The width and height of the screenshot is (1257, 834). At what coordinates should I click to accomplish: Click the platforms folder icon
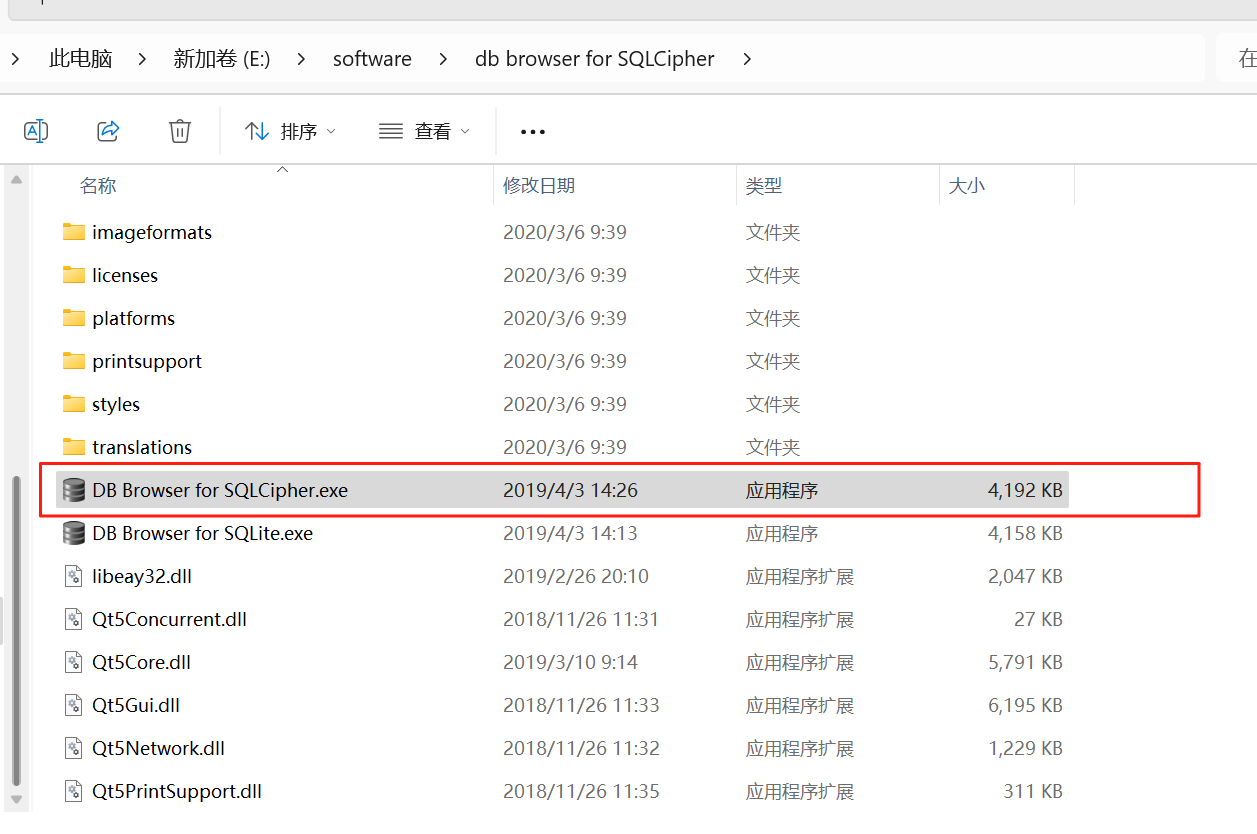(x=74, y=318)
